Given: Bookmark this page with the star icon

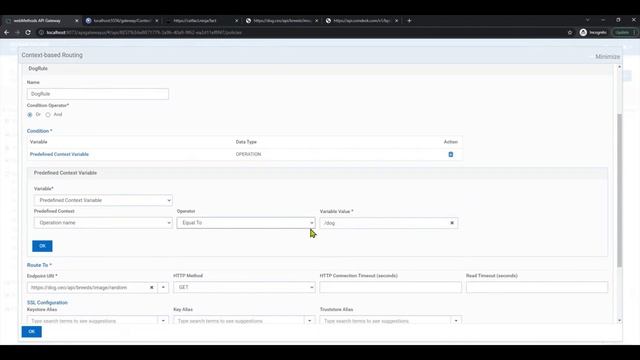Looking at the screenshot, I should 570,32.
